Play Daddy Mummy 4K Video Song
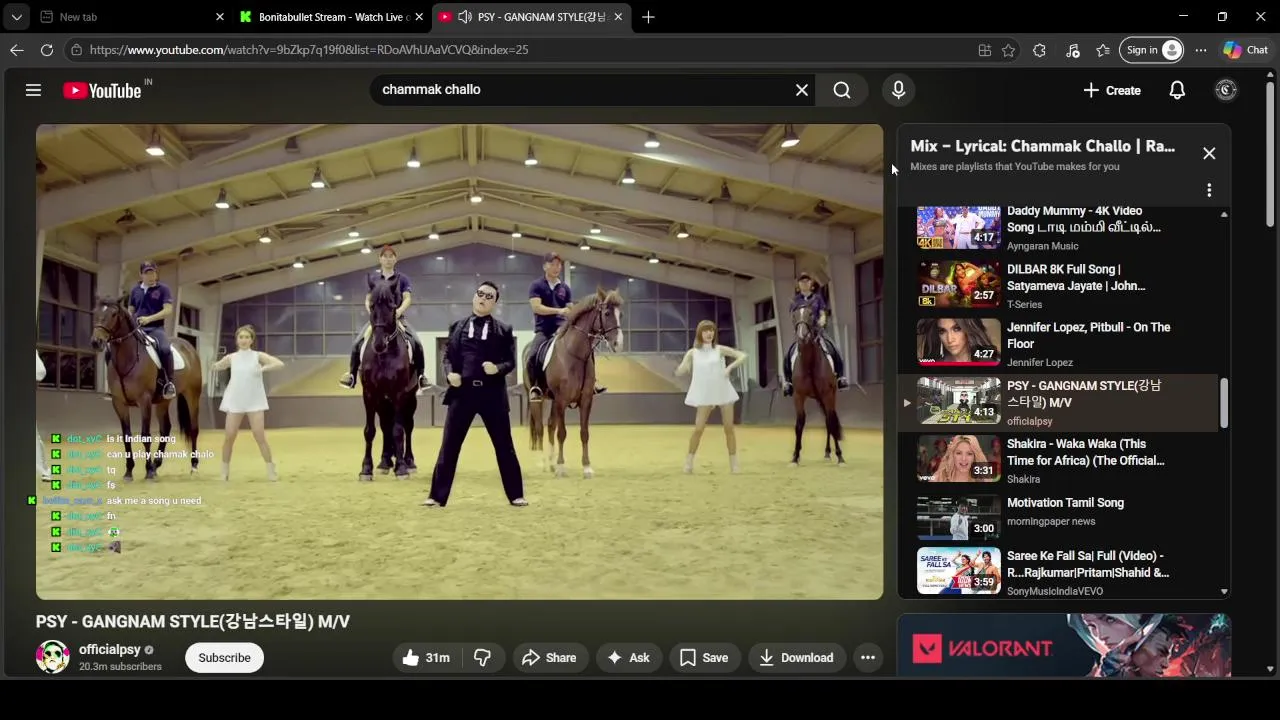 1057,228
